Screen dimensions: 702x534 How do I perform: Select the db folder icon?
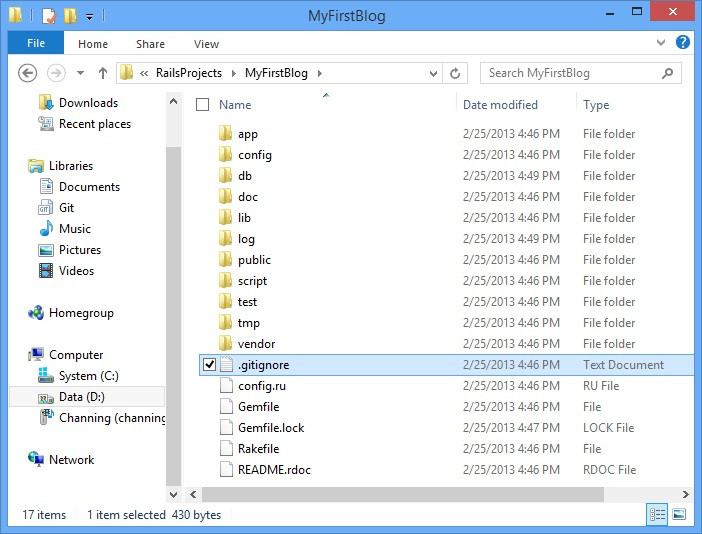(x=226, y=175)
